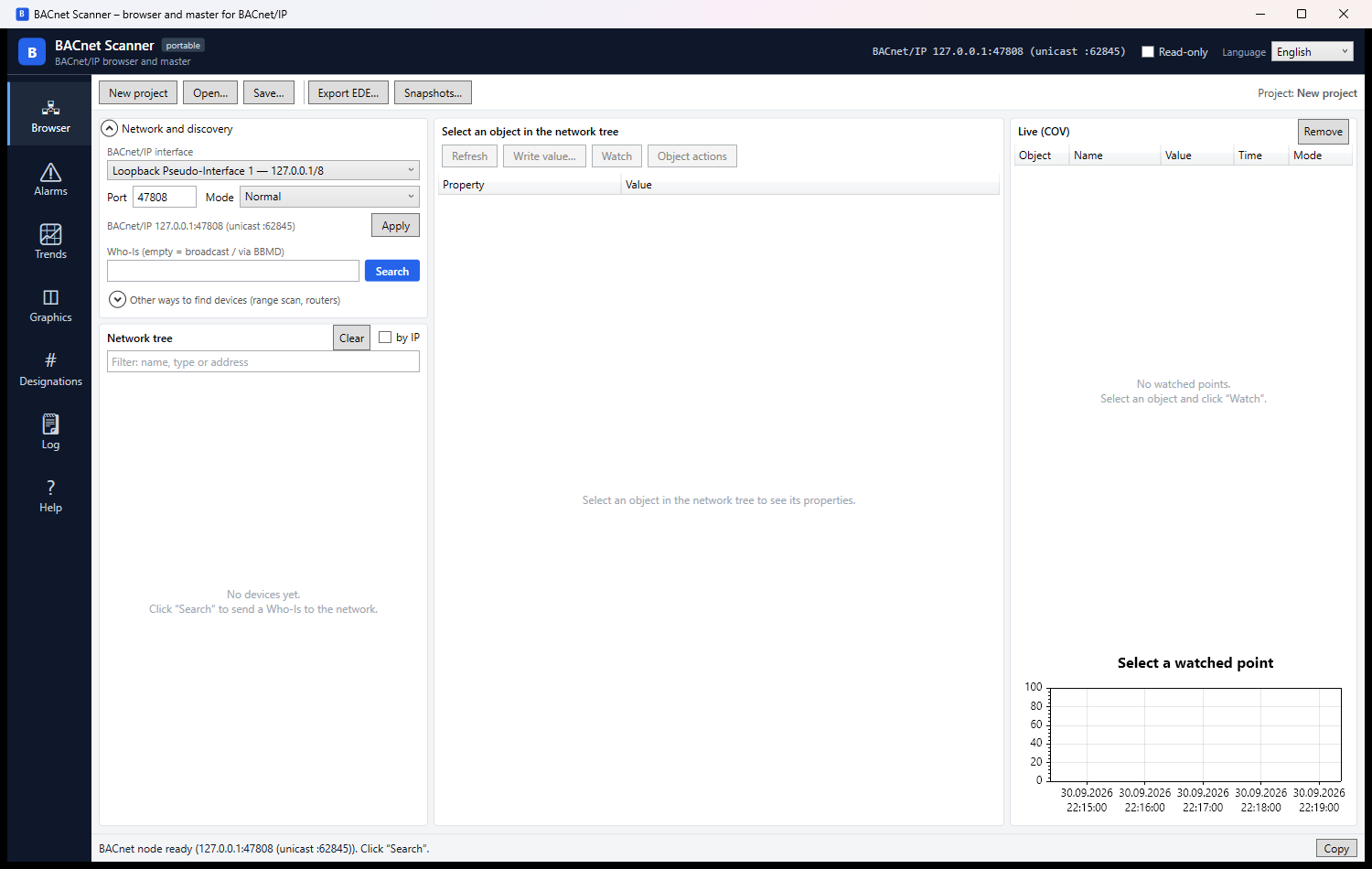Open the Graphics sidebar section
Screen dimensions: 1372x869
50,305
